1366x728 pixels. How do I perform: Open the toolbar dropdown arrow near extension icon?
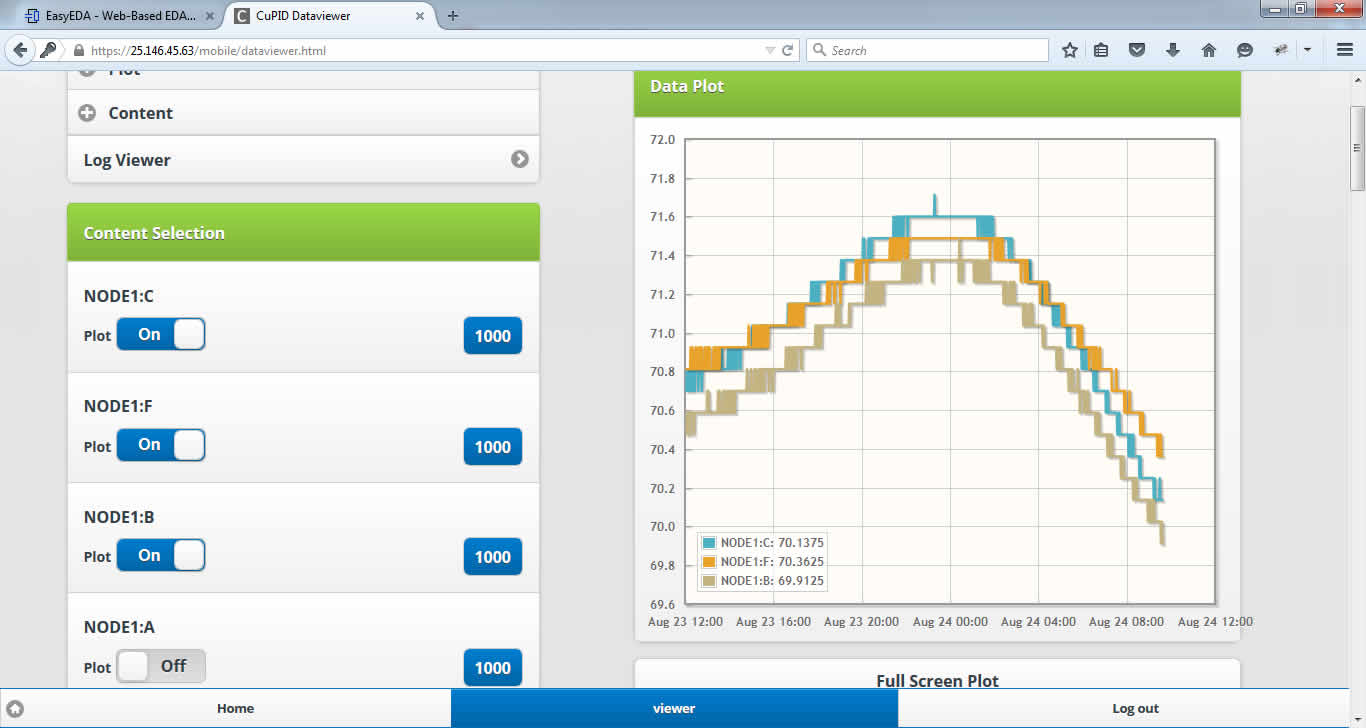pos(1307,50)
